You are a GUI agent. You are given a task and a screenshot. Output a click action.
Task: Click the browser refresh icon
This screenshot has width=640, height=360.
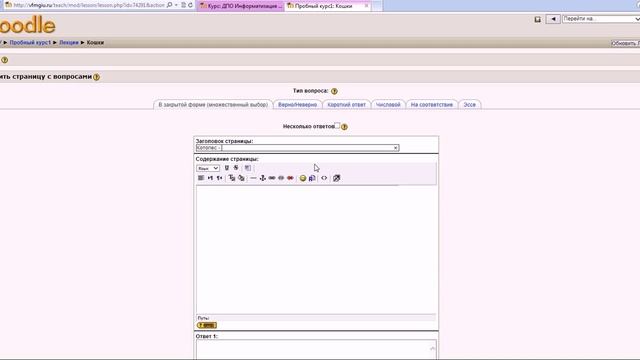[190, 5]
